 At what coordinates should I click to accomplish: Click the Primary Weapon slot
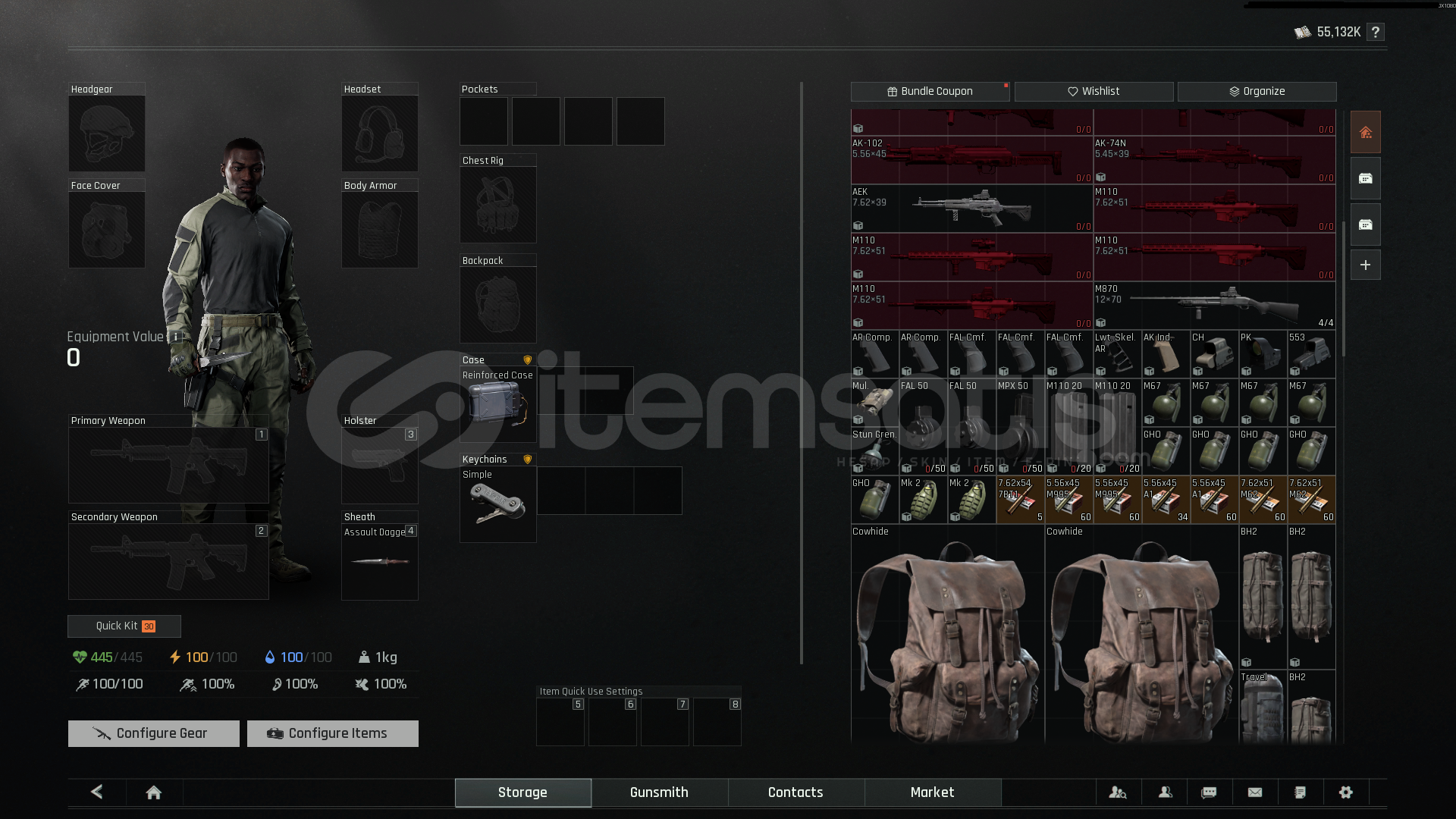168,465
